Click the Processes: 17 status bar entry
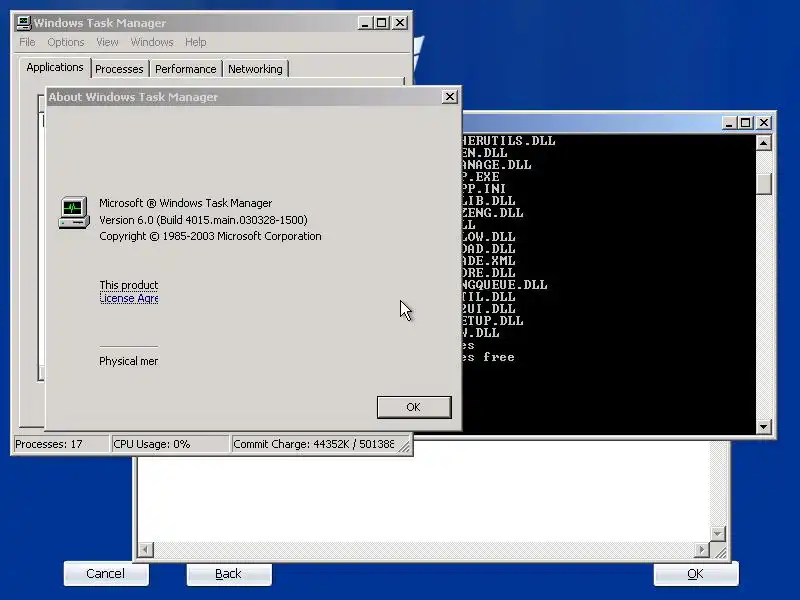This screenshot has width=800, height=600. coord(60,444)
